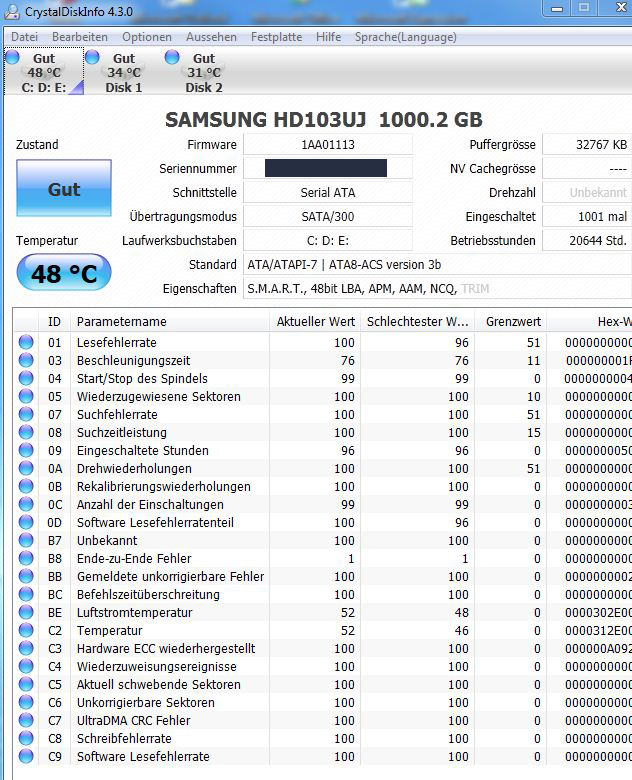Click status icon for Eingeschaltete Stunden
This screenshot has height=780, width=632.
pyautogui.click(x=26, y=450)
